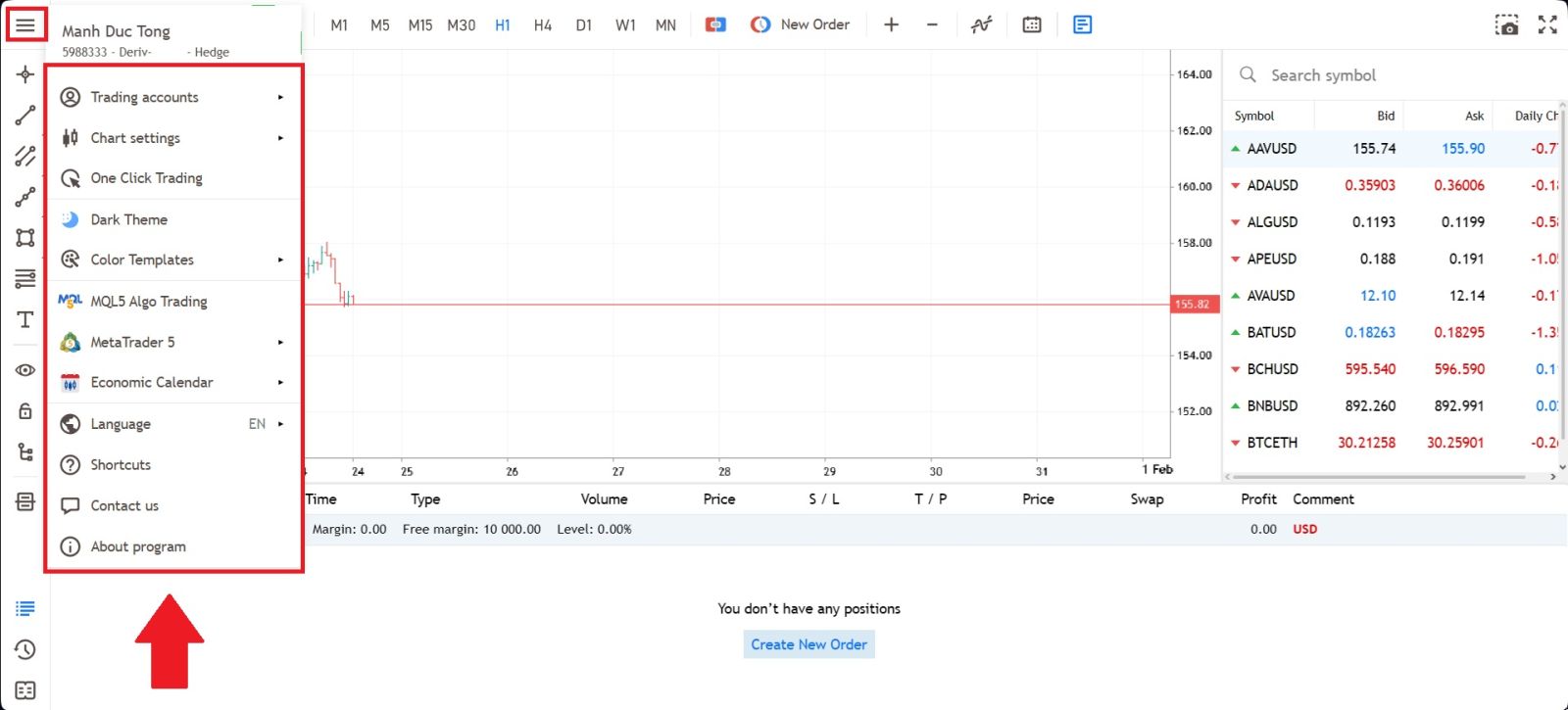Screen dimensions: 1568x710
Task: Expand the Color Templates submenu
Action: (x=172, y=260)
